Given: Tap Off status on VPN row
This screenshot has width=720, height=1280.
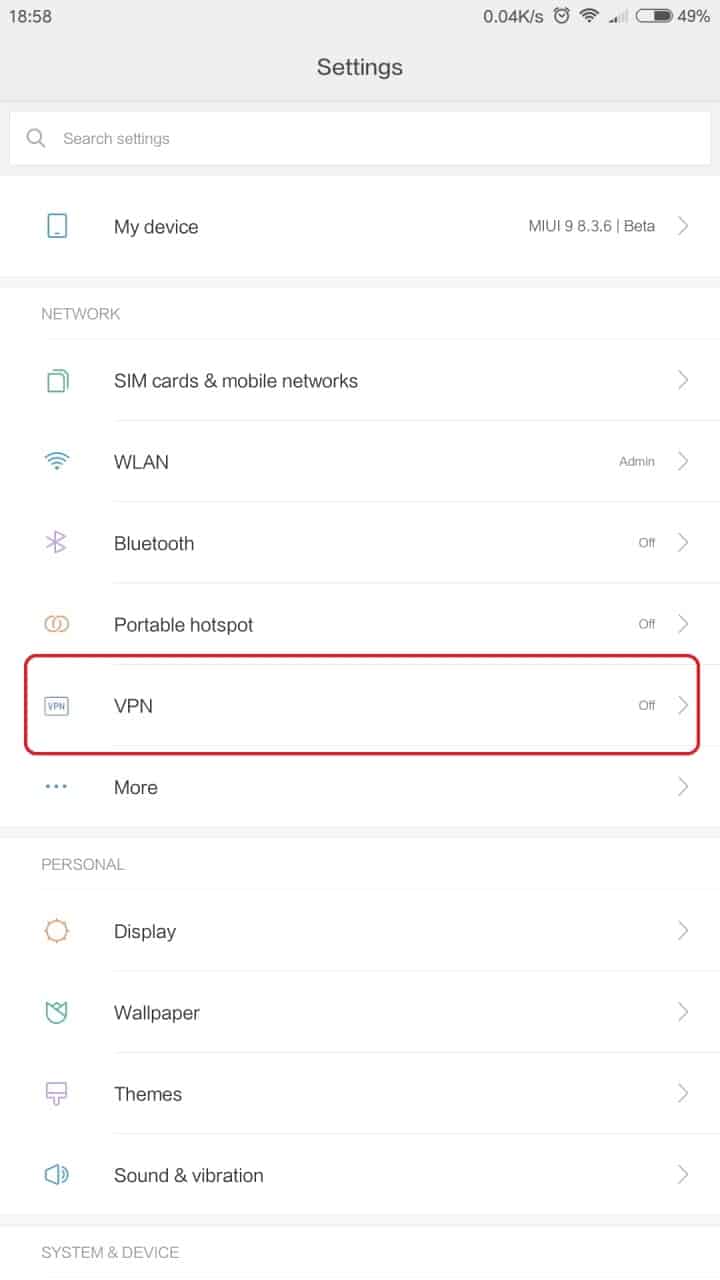Looking at the screenshot, I should point(647,706).
